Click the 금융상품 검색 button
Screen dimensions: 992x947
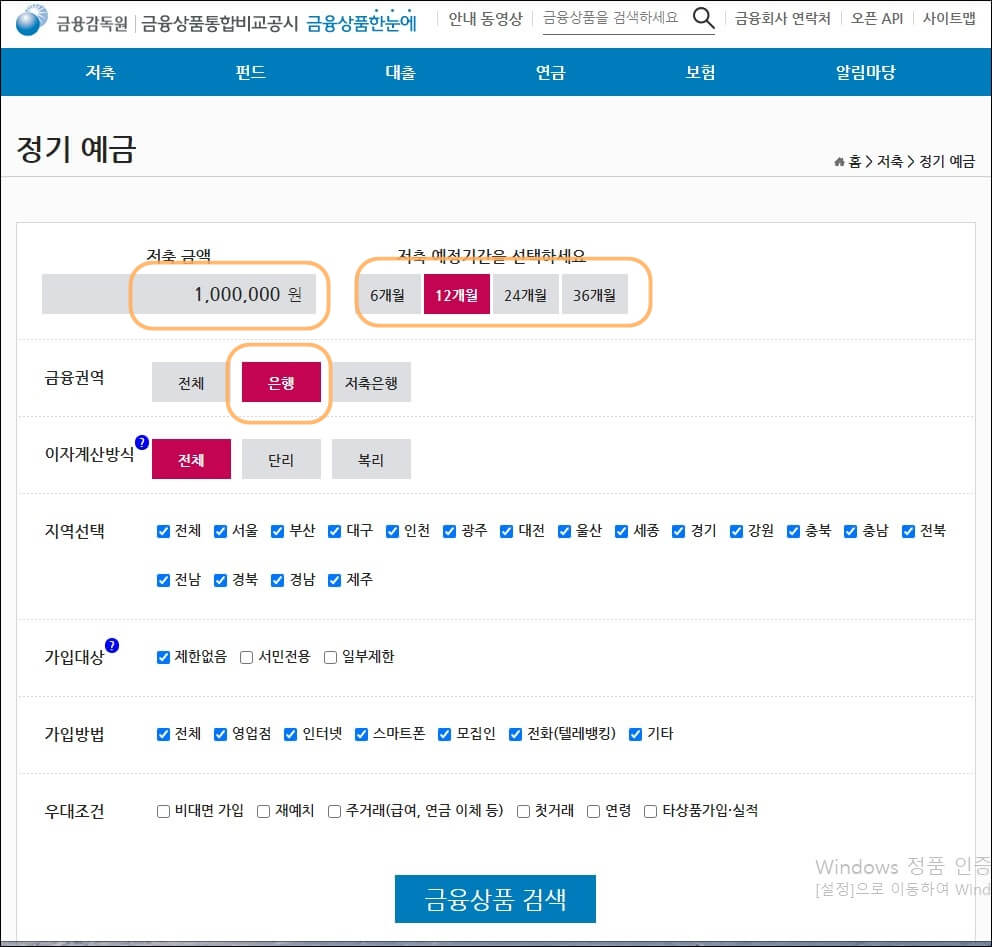[495, 899]
